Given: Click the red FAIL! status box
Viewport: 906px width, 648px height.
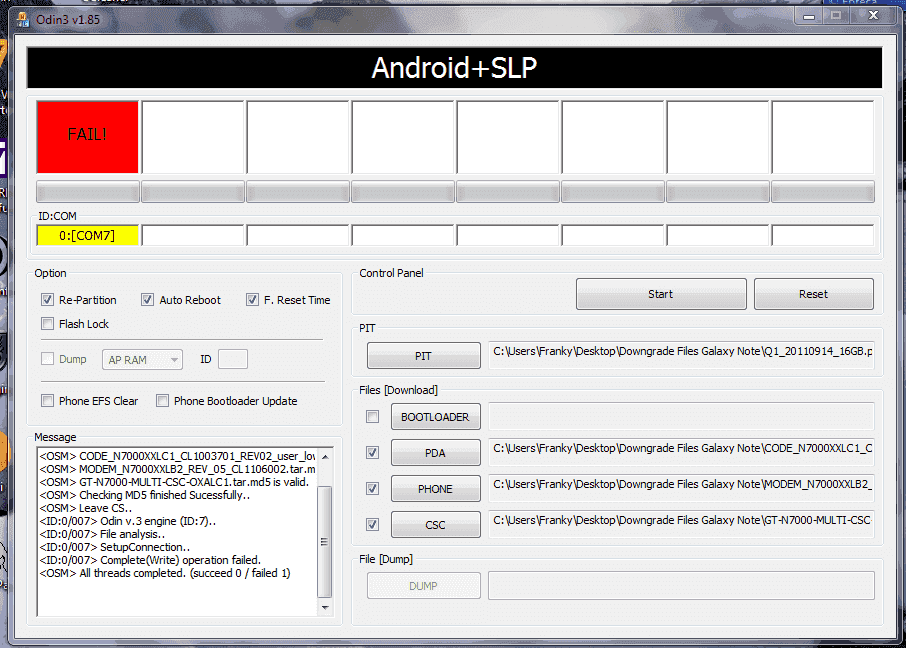Looking at the screenshot, I should point(87,136).
